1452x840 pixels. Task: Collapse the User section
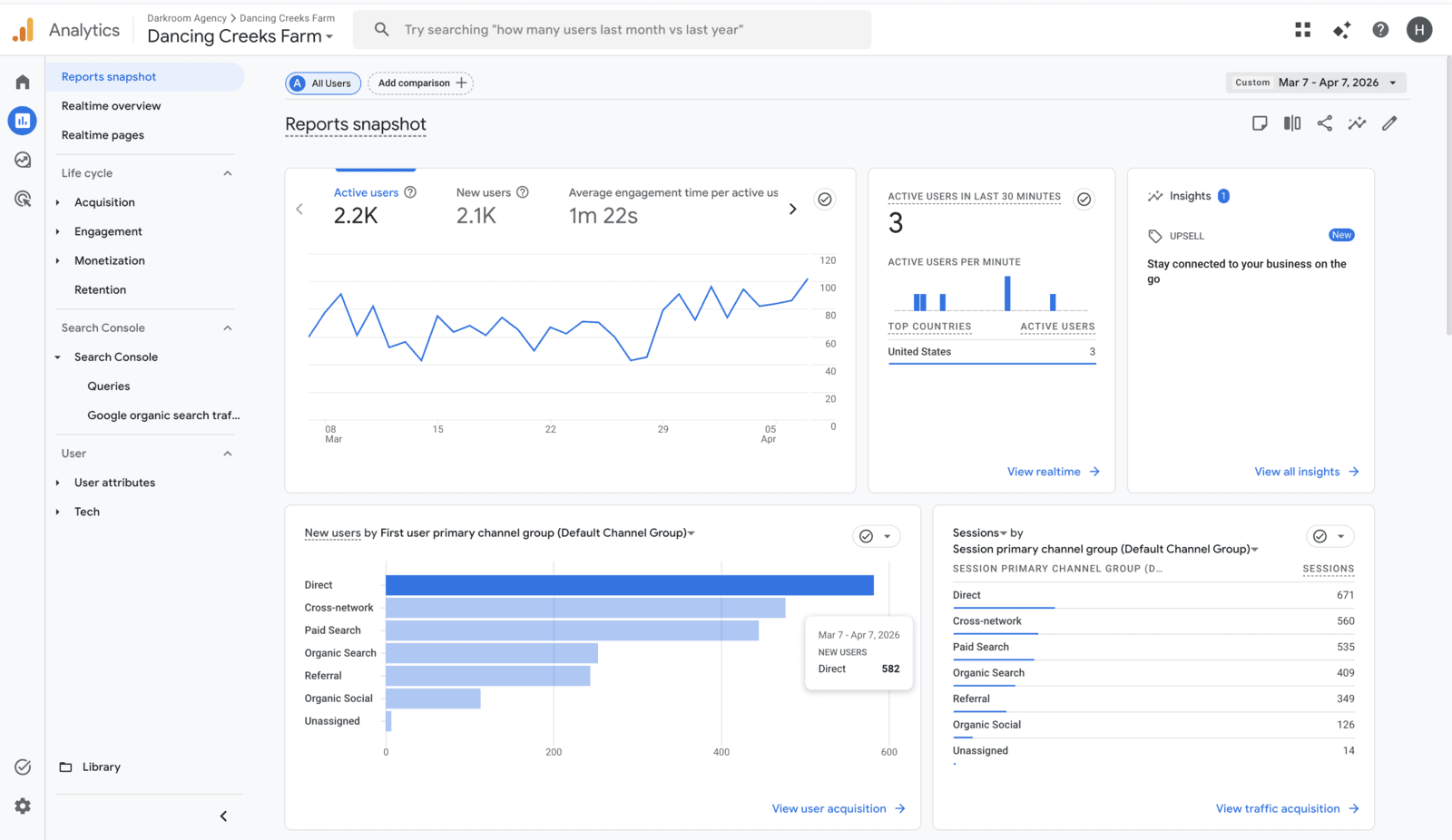[228, 454]
